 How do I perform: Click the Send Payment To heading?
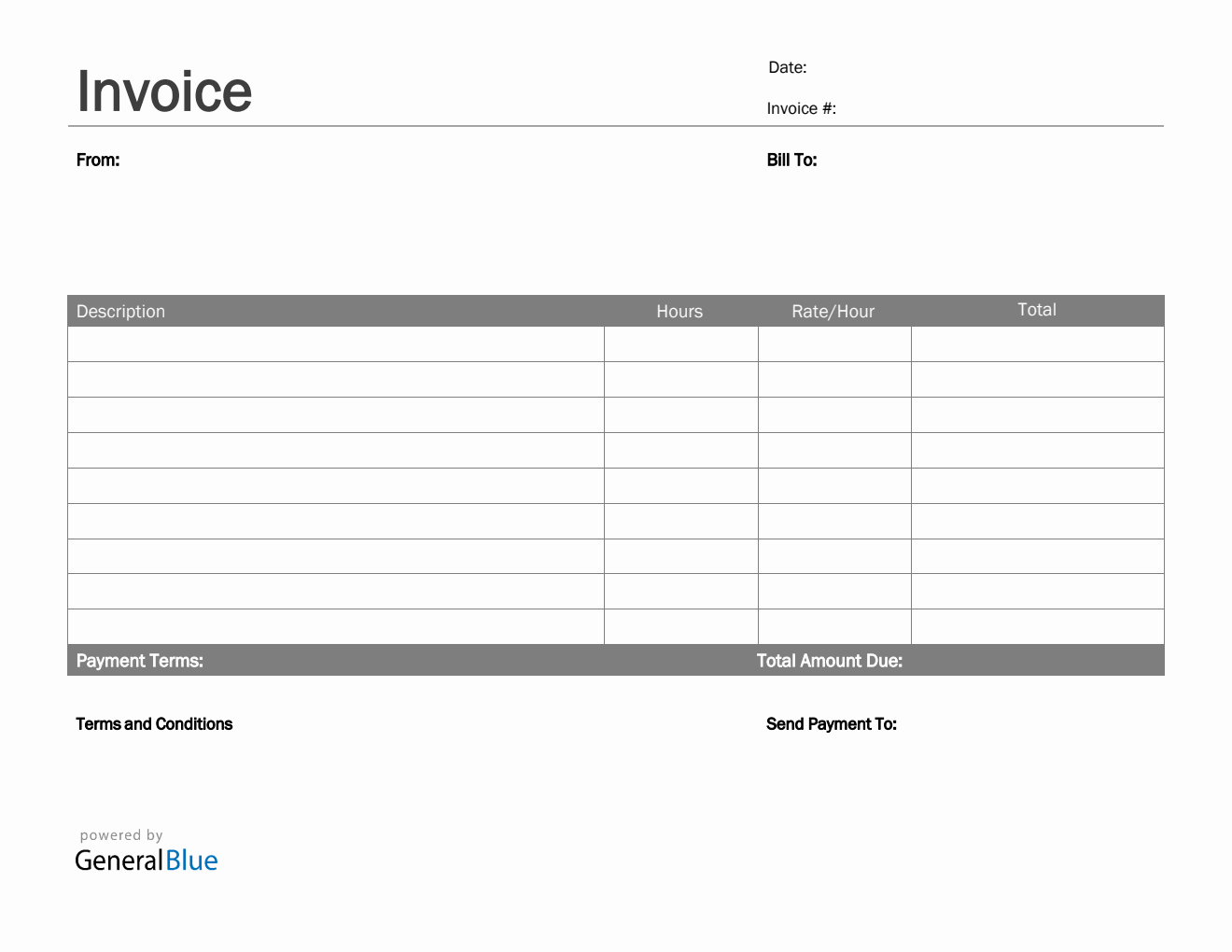pos(831,724)
